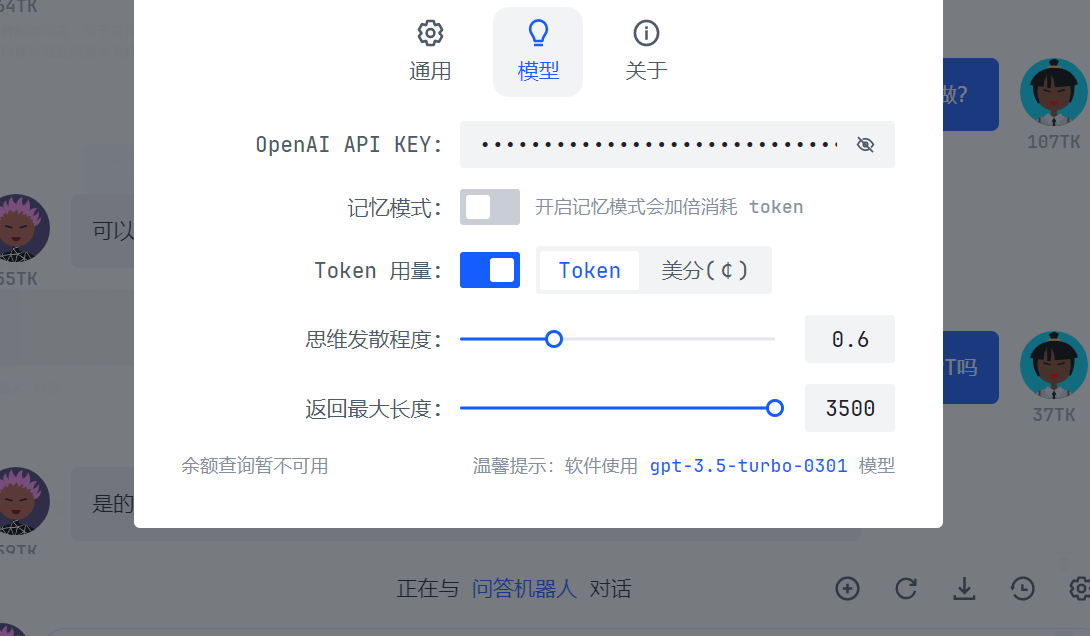Select the Token display option
The image size is (1090, 636).
589,270
